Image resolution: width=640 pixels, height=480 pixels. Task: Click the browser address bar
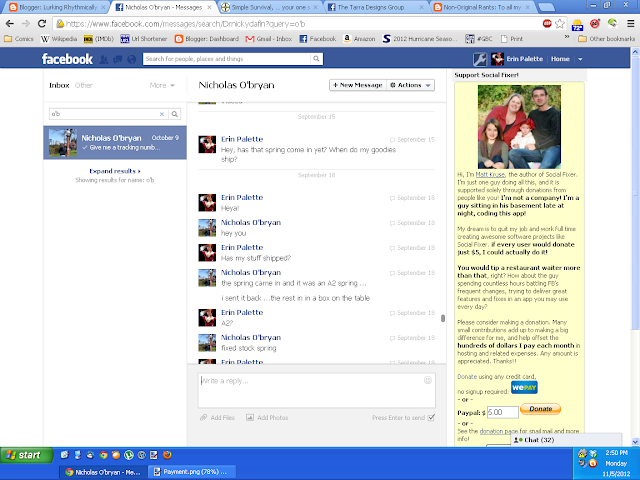click(x=302, y=24)
